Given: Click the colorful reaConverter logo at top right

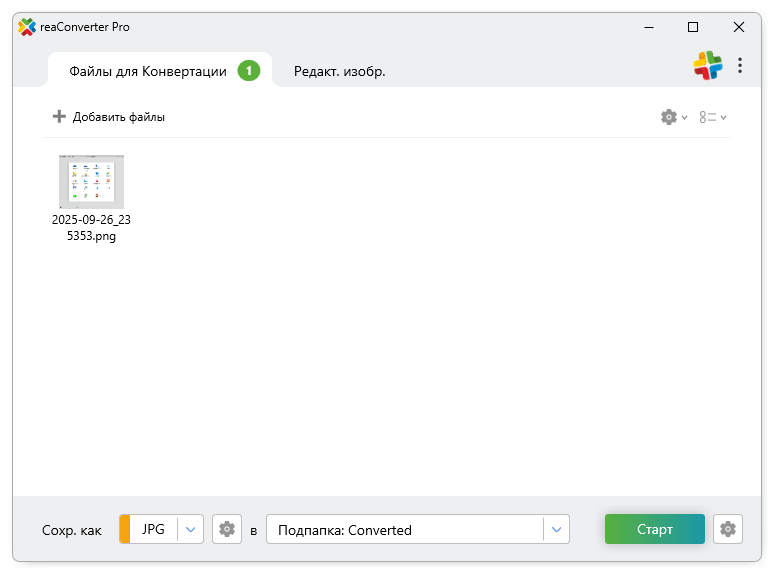Looking at the screenshot, I should pyautogui.click(x=707, y=65).
